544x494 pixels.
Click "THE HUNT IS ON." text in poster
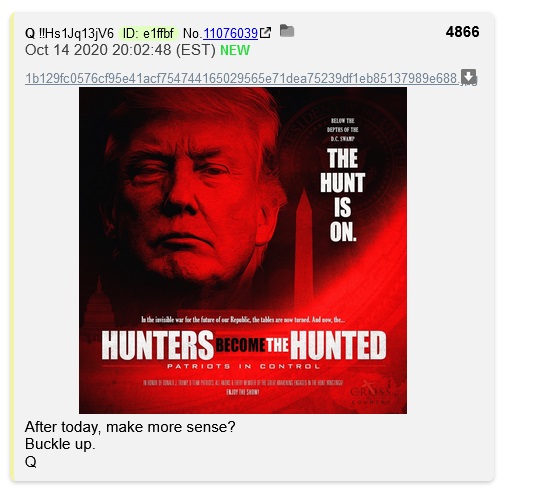pyautogui.click(x=342, y=195)
